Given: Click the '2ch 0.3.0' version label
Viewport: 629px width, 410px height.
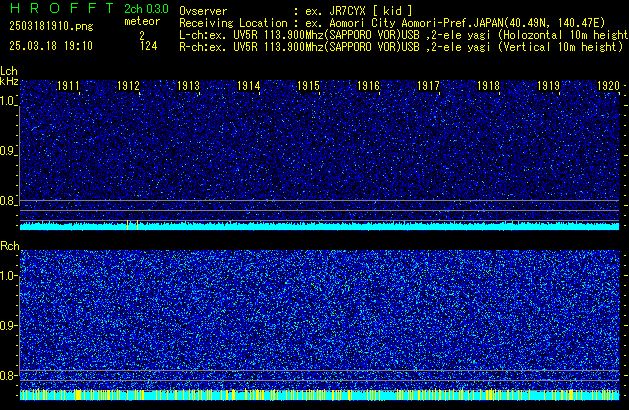Looking at the screenshot, I should (x=146, y=9).
